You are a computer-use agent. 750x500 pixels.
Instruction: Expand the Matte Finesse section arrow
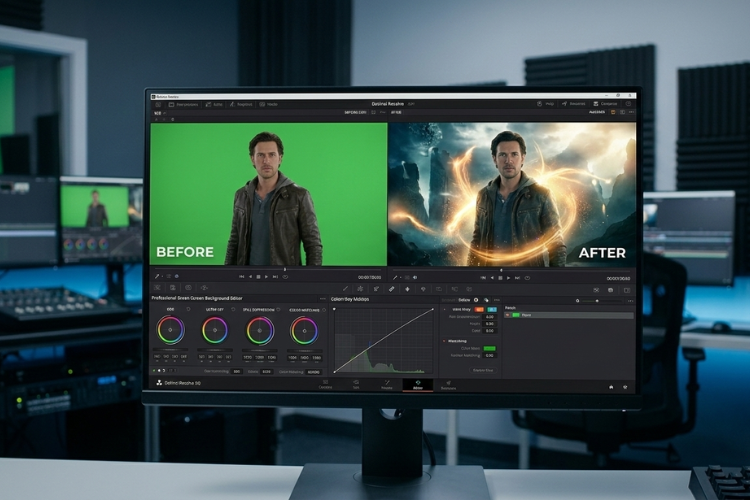(x=444, y=310)
